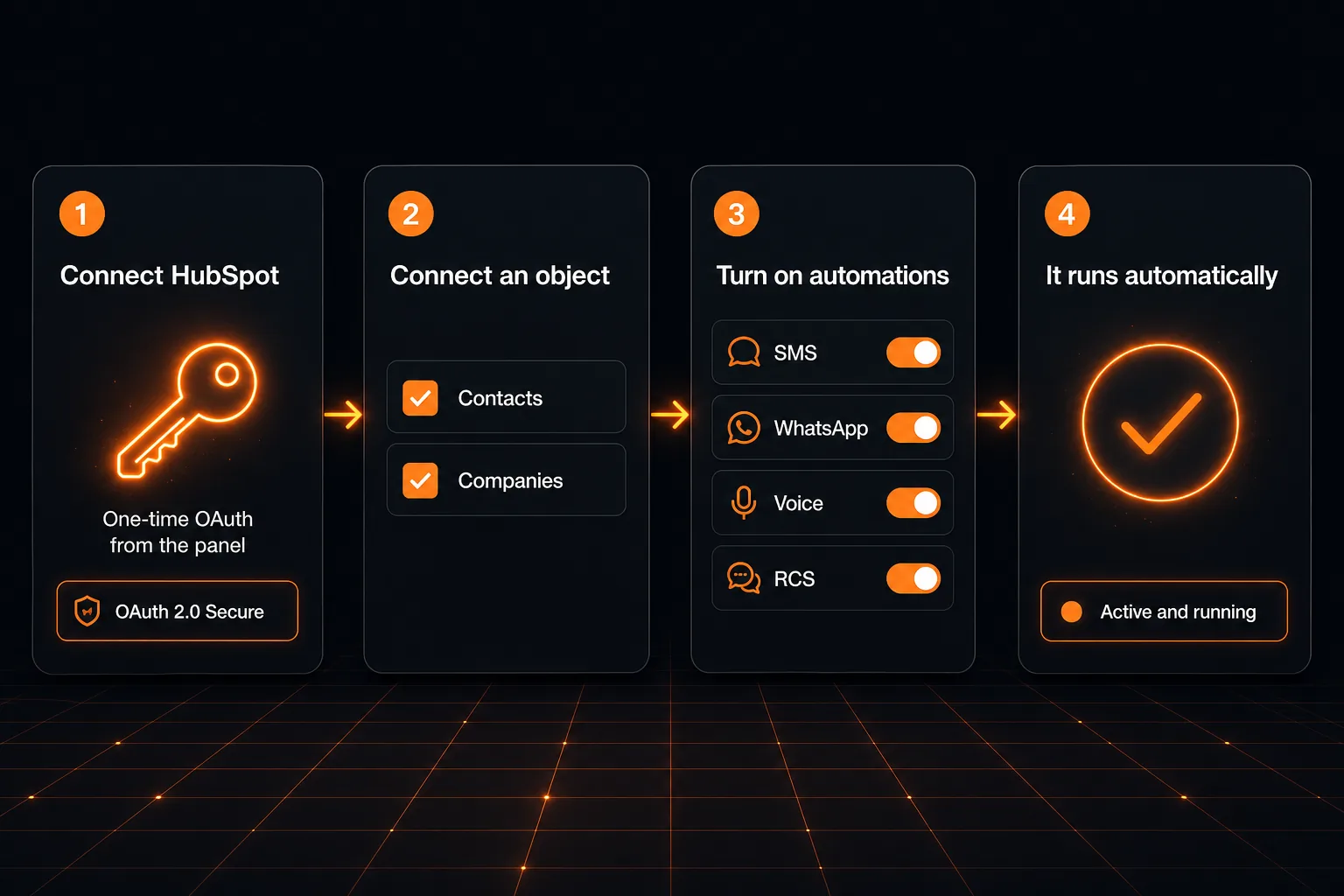Image resolution: width=1344 pixels, height=896 pixels.
Task: Click the One-time OAuth from the panel text
Action: pos(178,532)
